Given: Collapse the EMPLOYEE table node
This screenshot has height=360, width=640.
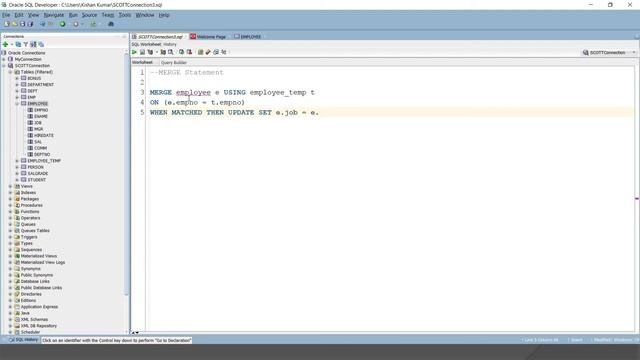Looking at the screenshot, I should coord(17,104).
